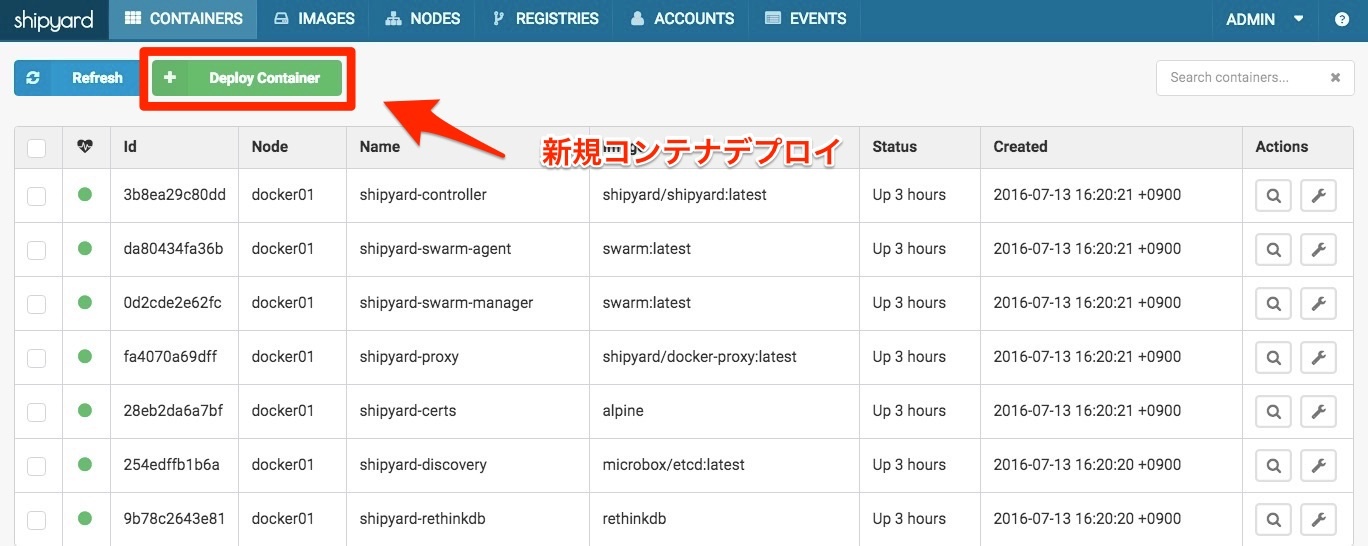This screenshot has height=546, width=1368.
Task: Open the NODES tab
Action: coord(422,19)
